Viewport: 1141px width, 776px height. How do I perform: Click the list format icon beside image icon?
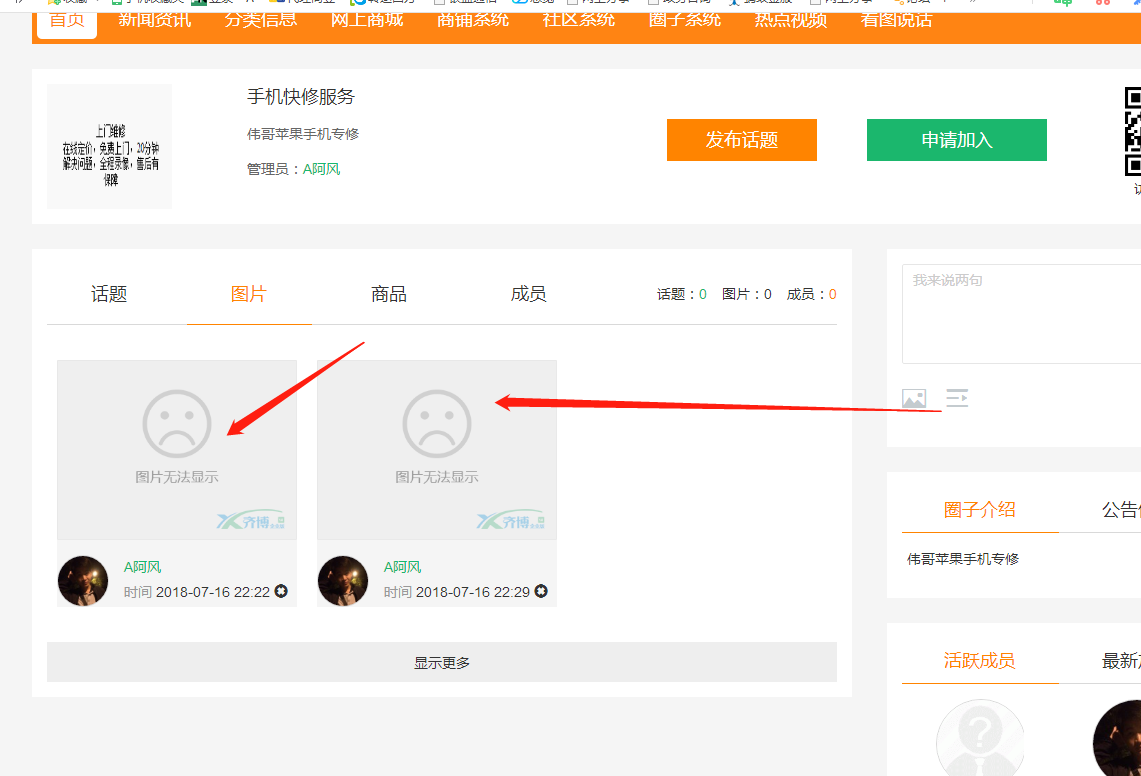point(957,398)
